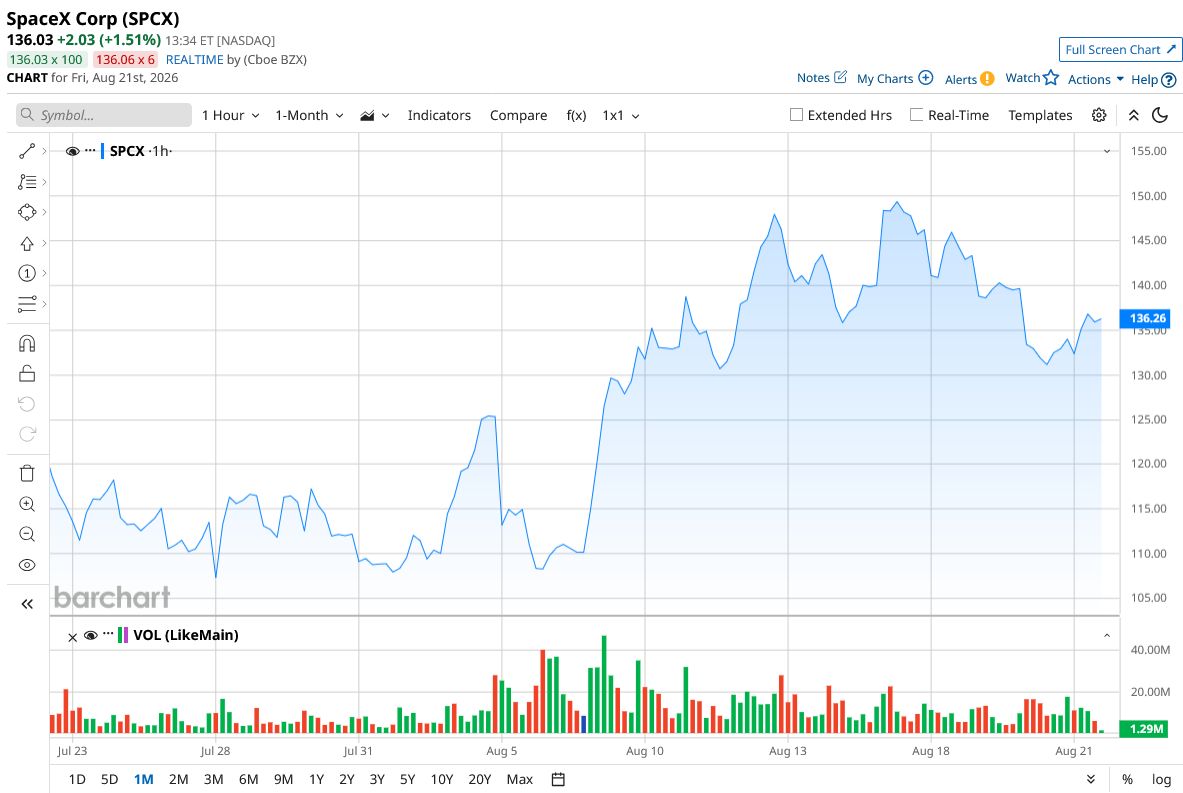The image size is (1183, 793).
Task: Open Help link
Action: [x=1153, y=79]
